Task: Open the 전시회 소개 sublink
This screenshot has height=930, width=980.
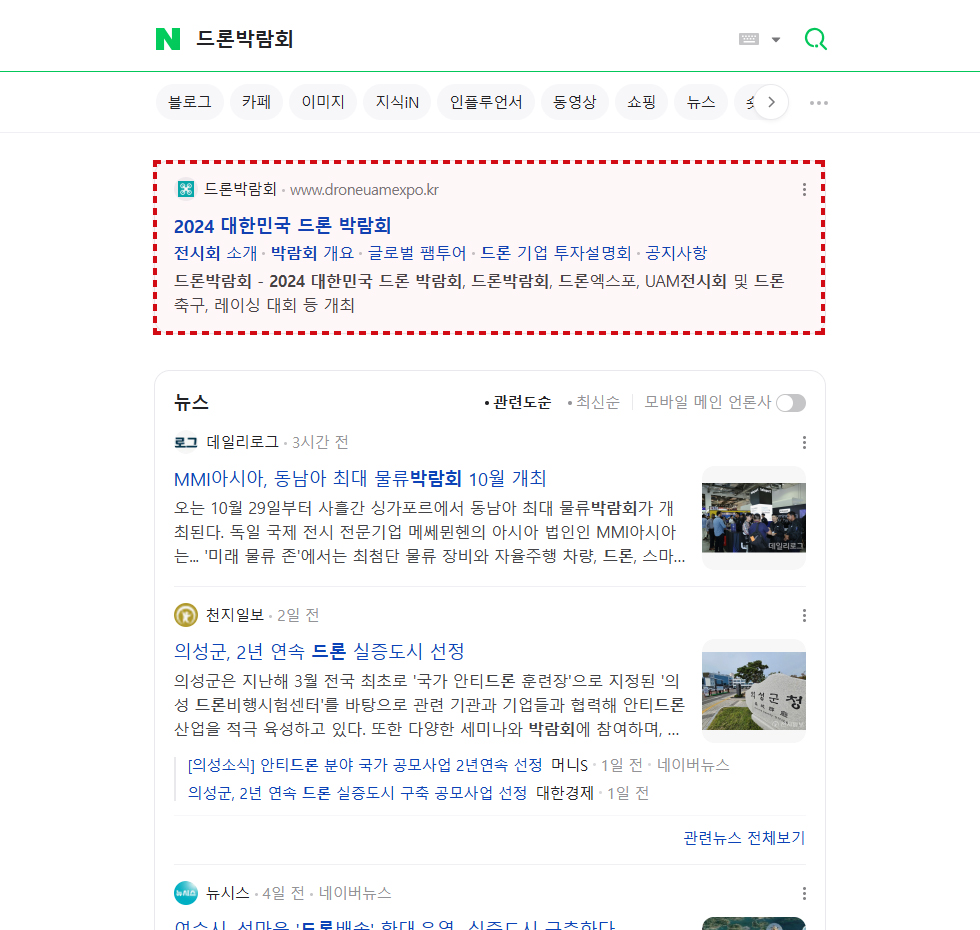Action: (x=216, y=253)
